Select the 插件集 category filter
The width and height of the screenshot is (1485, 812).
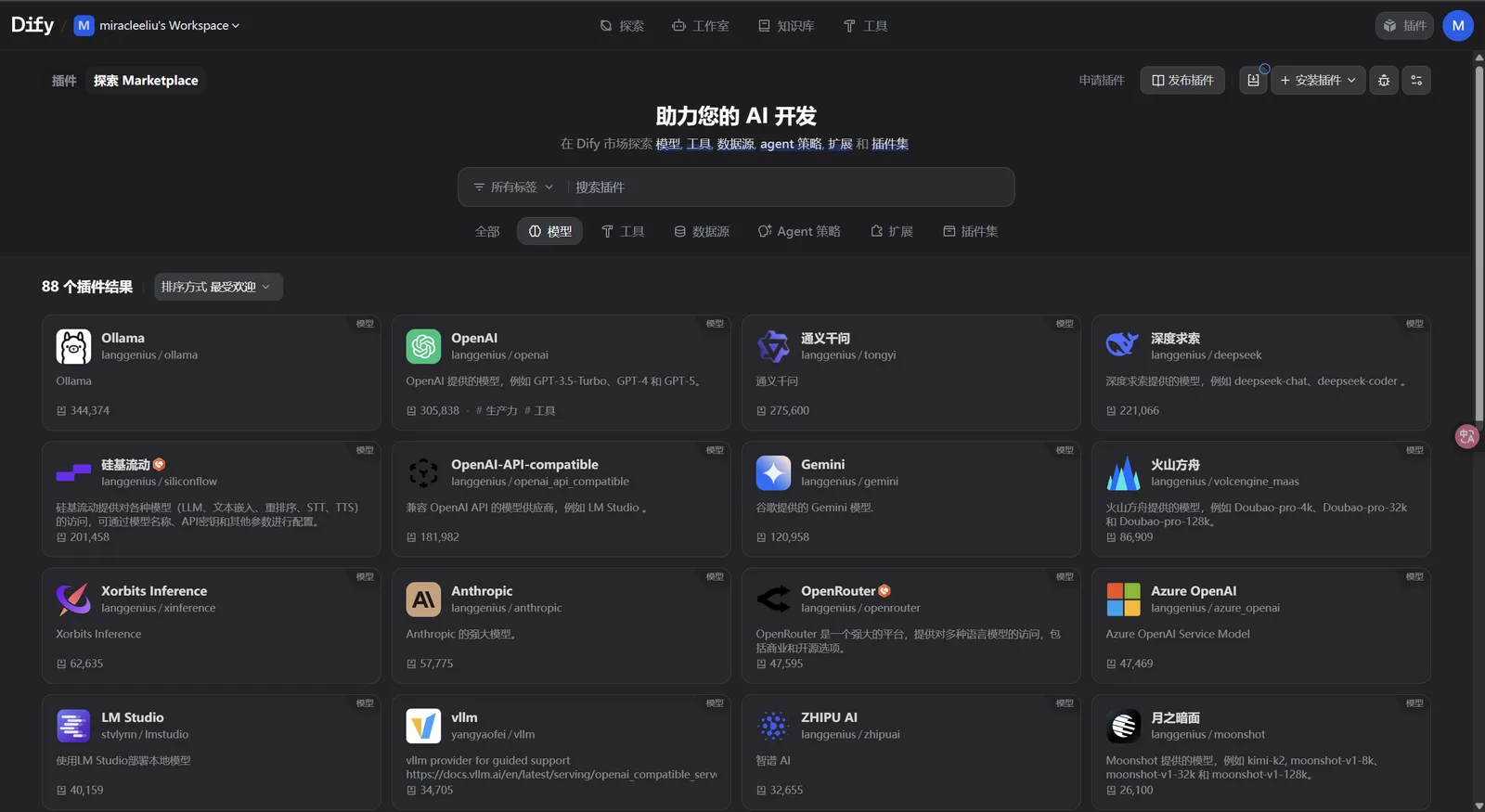click(x=971, y=231)
